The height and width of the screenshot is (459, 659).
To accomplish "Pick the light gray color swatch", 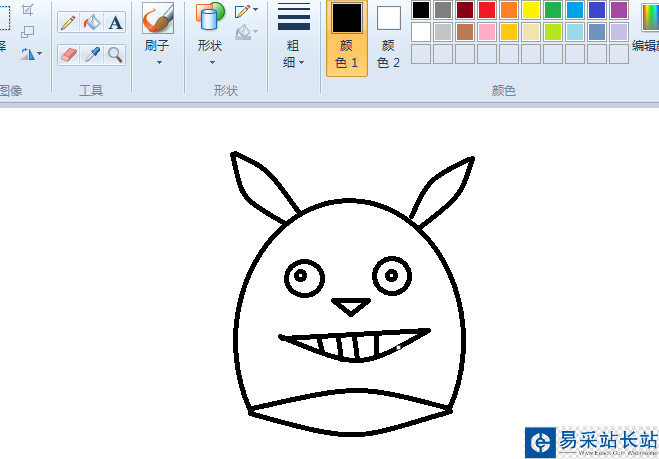I will (443, 32).
